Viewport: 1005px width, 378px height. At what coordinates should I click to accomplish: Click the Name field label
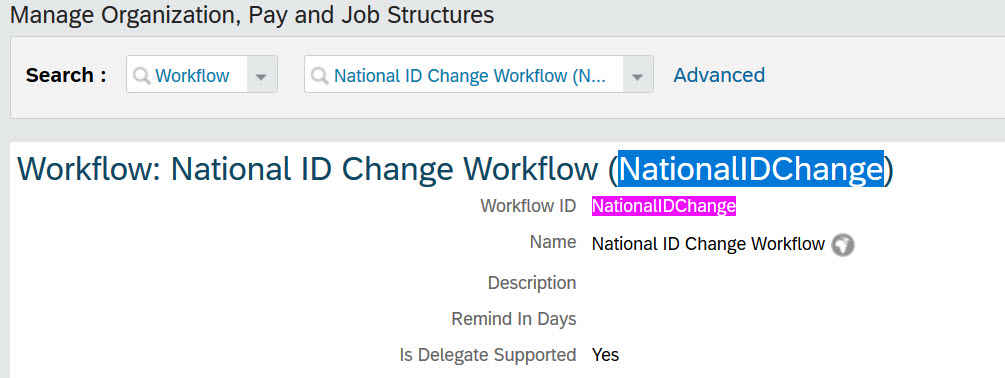click(x=552, y=242)
